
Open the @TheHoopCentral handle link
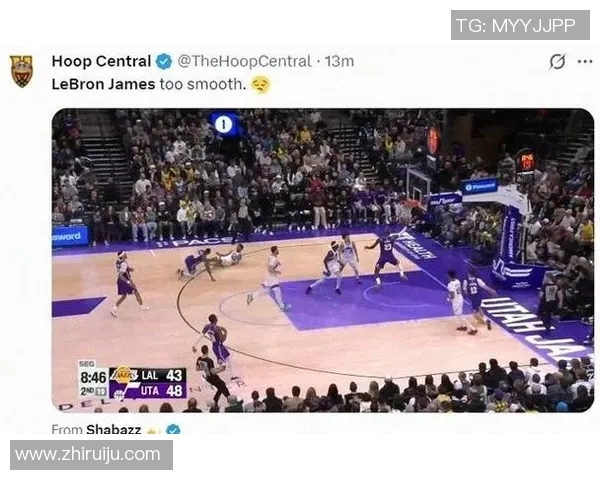(x=244, y=61)
